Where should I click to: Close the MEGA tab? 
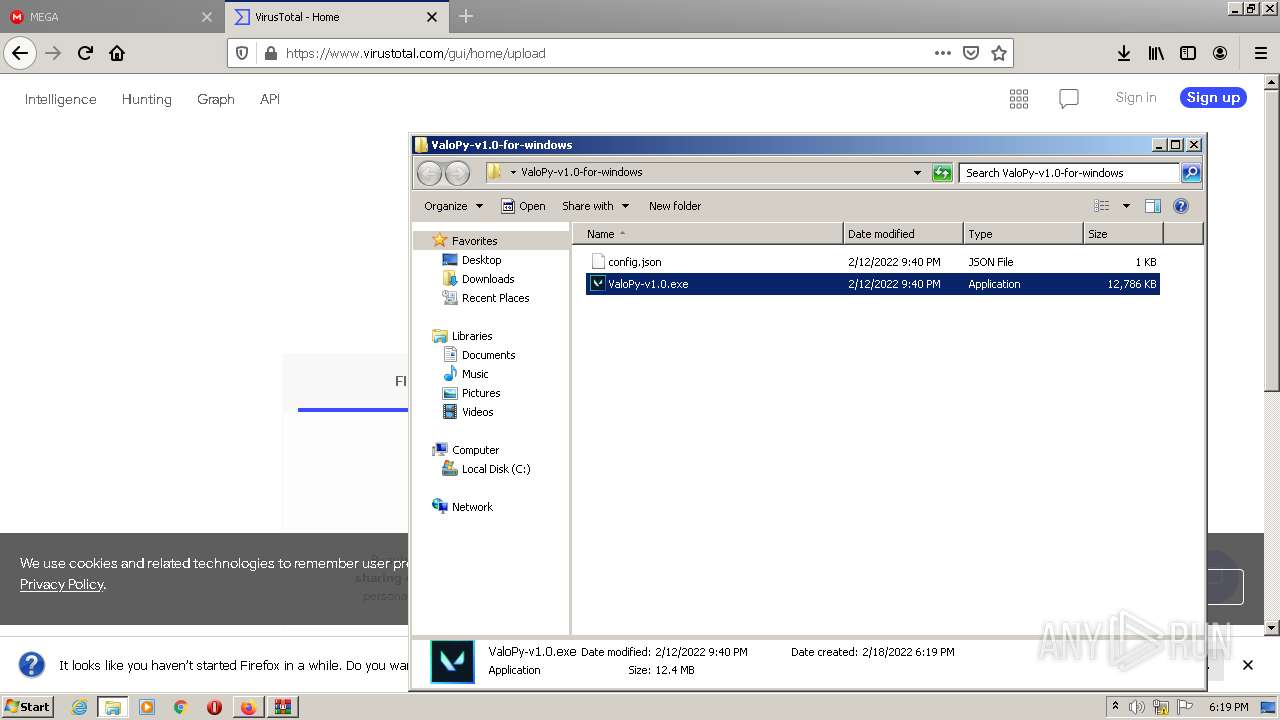point(207,17)
